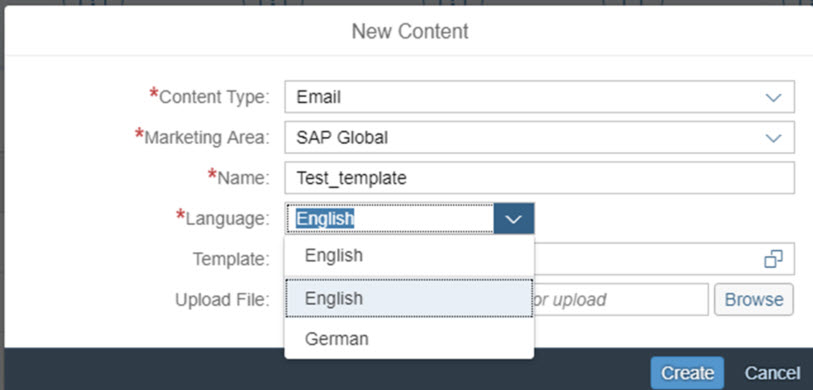Click the Upload File path field
The image size is (813, 390).
(x=621, y=299)
